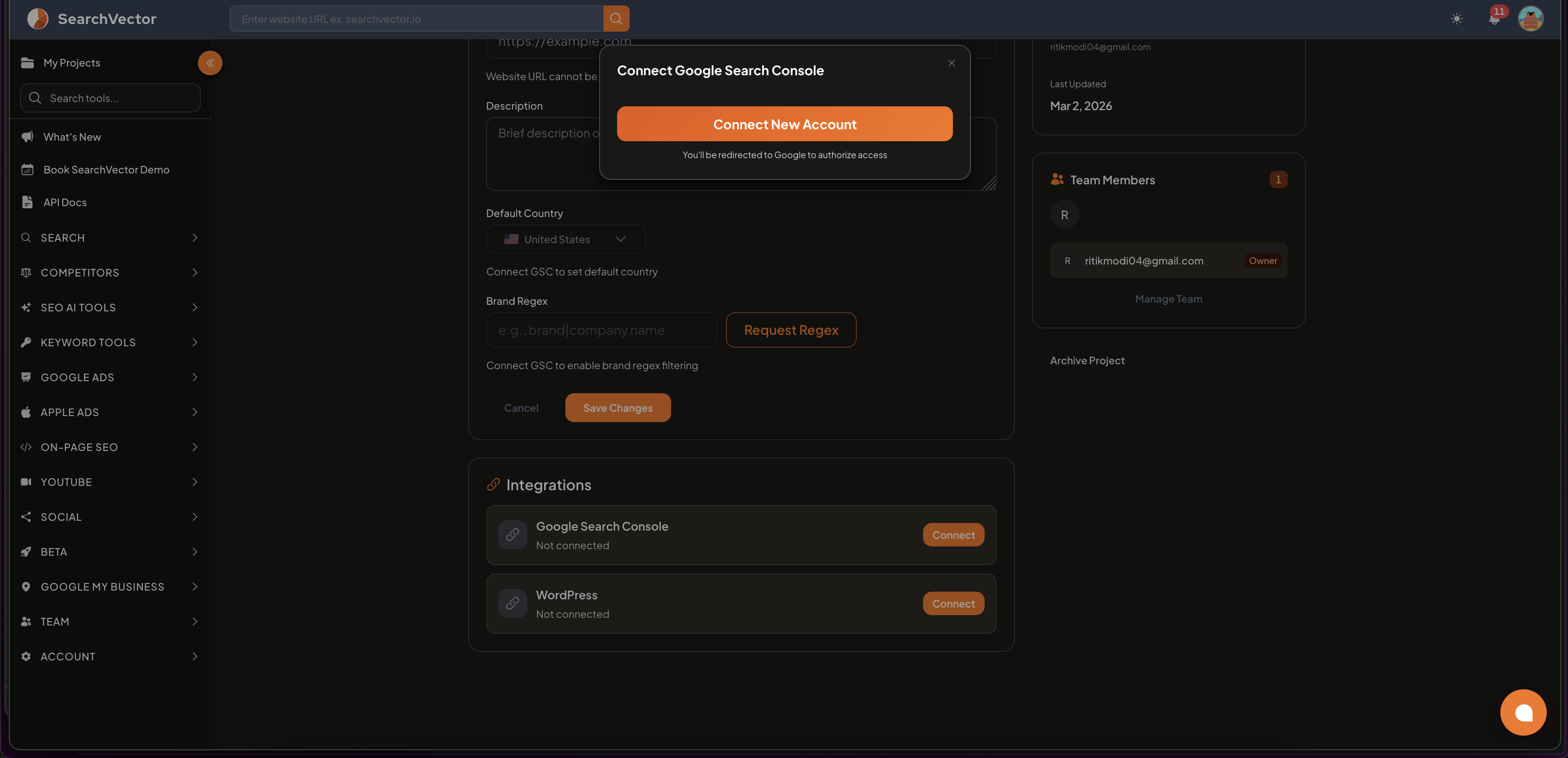Focus the Description text area
The image size is (1568, 758).
tap(741, 154)
